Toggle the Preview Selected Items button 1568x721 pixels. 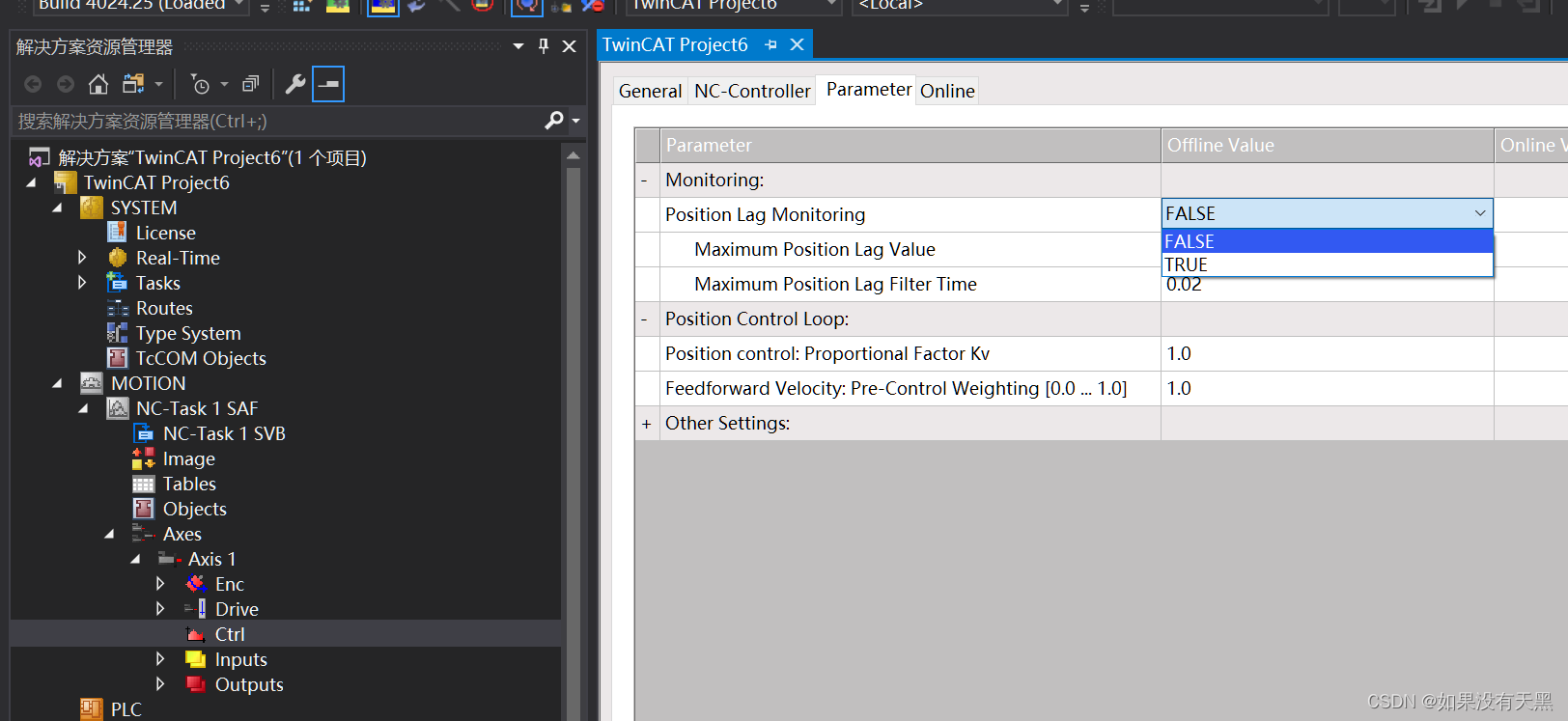coord(328,84)
